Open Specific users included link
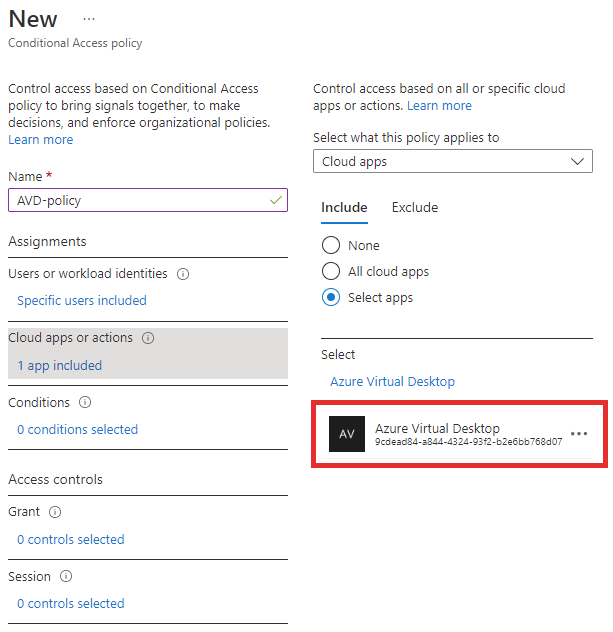This screenshot has width=613, height=632. [82, 301]
